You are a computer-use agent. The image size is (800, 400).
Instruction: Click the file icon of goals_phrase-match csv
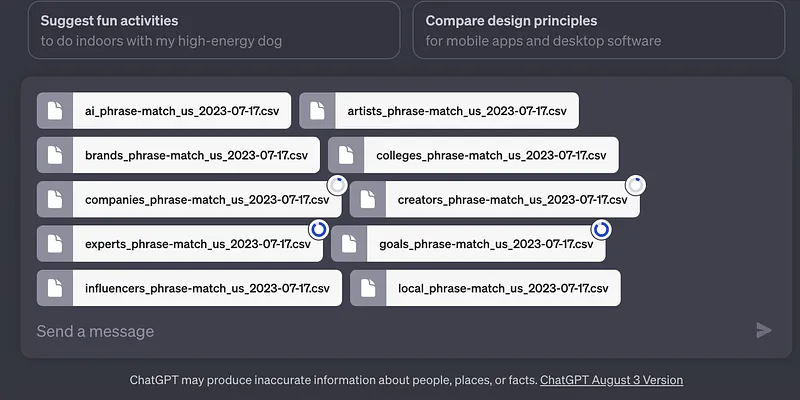pyautogui.click(x=349, y=244)
